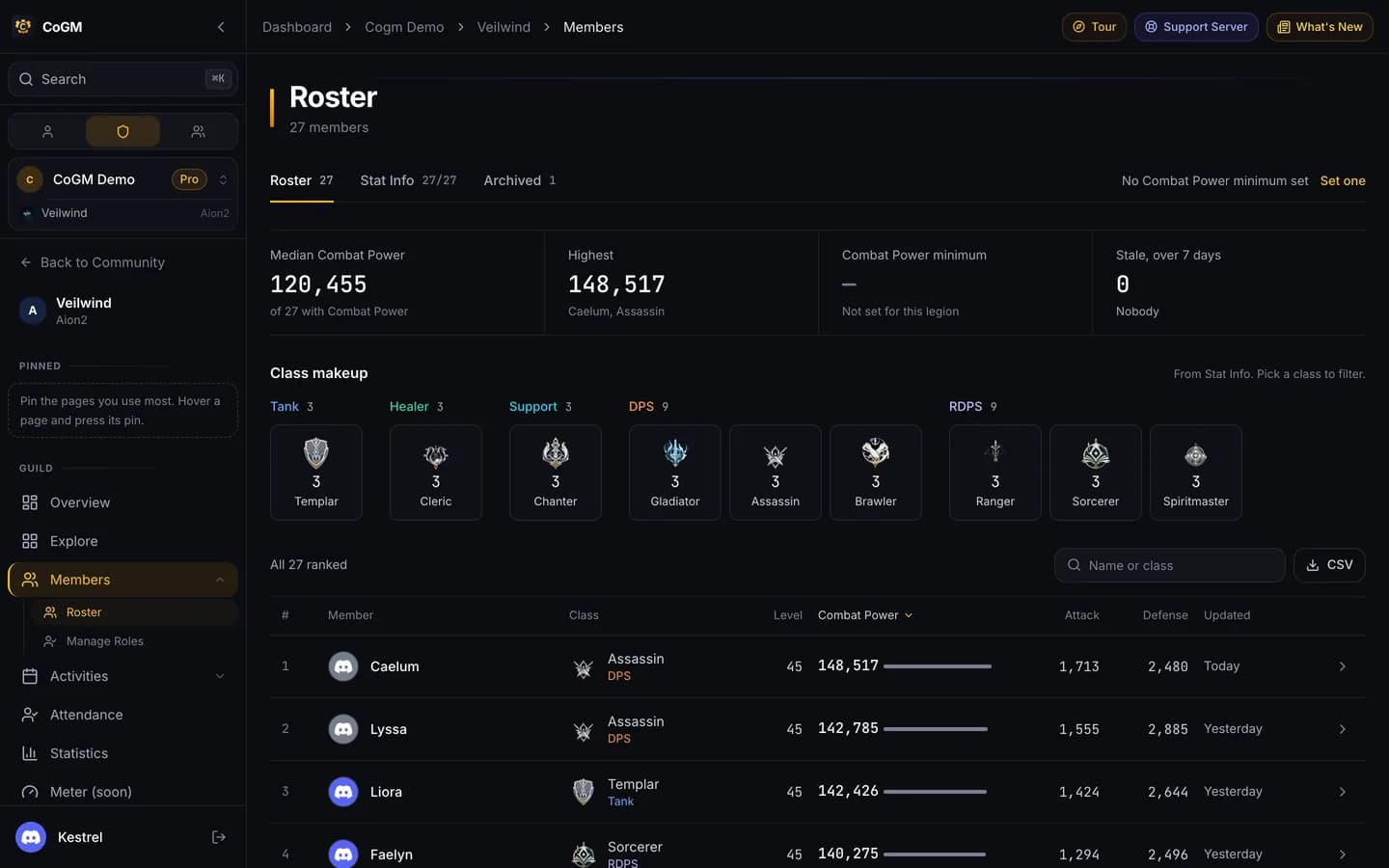The height and width of the screenshot is (868, 1389).
Task: Collapse the sidebar with the chevron icon
Action: (x=221, y=27)
